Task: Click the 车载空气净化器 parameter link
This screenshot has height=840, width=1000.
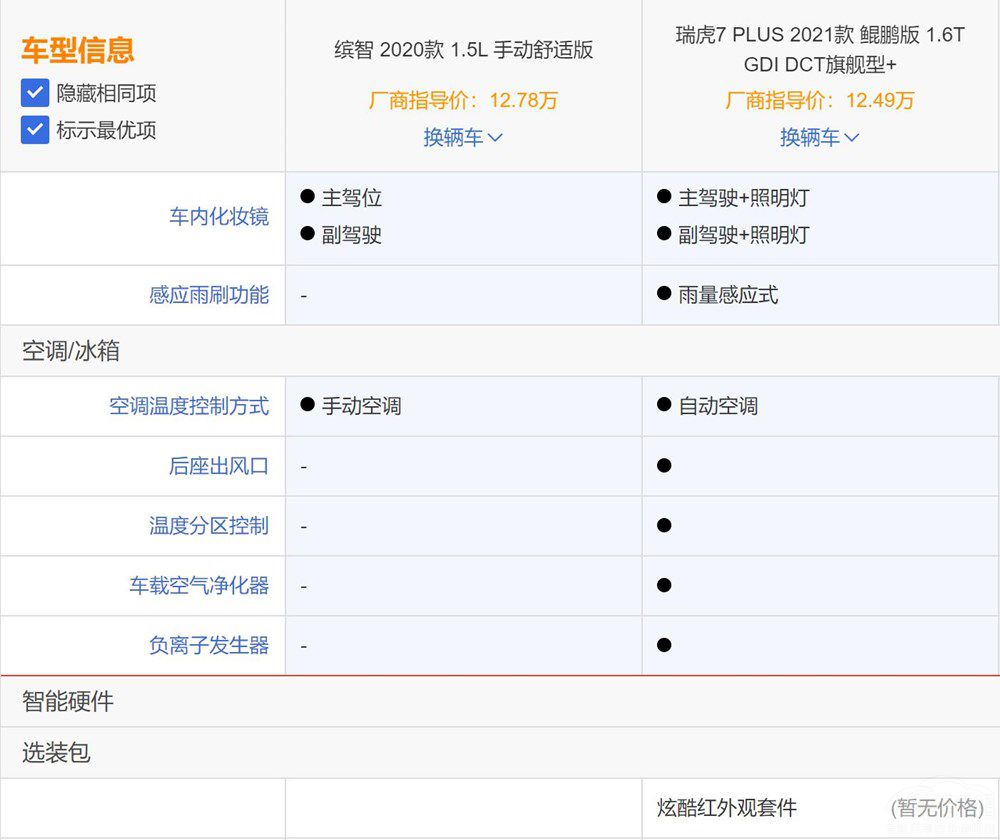Action: coord(198,586)
